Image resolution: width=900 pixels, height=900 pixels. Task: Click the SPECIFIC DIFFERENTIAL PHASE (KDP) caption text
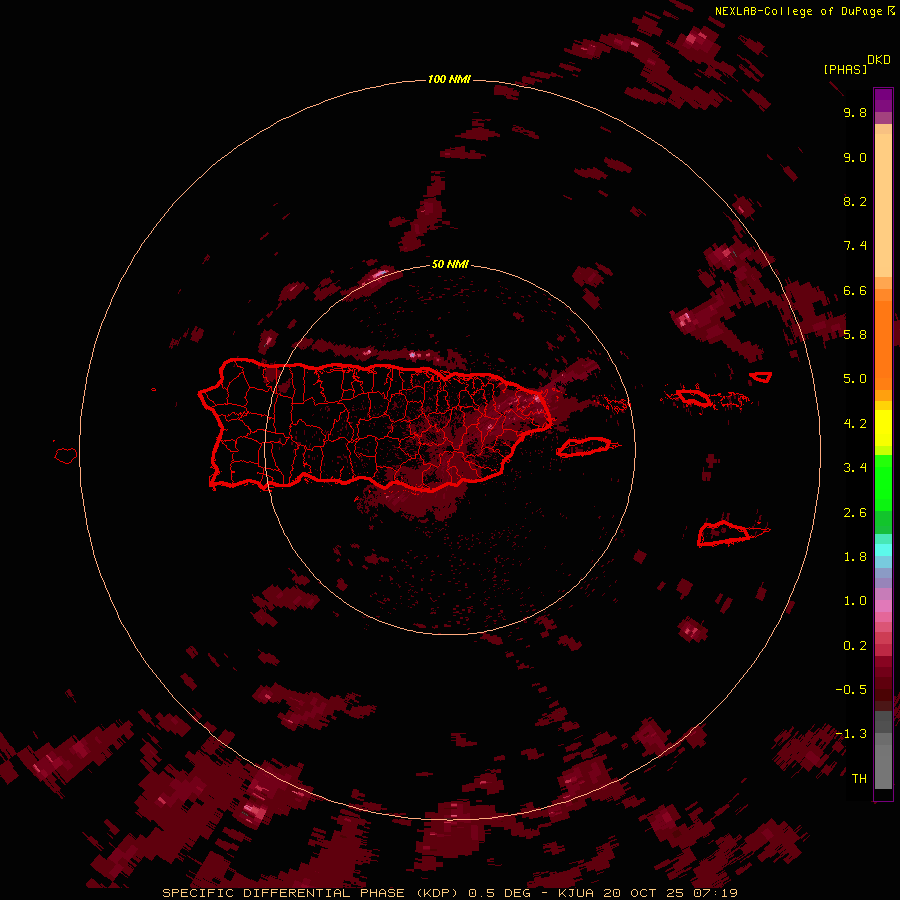click(x=311, y=893)
